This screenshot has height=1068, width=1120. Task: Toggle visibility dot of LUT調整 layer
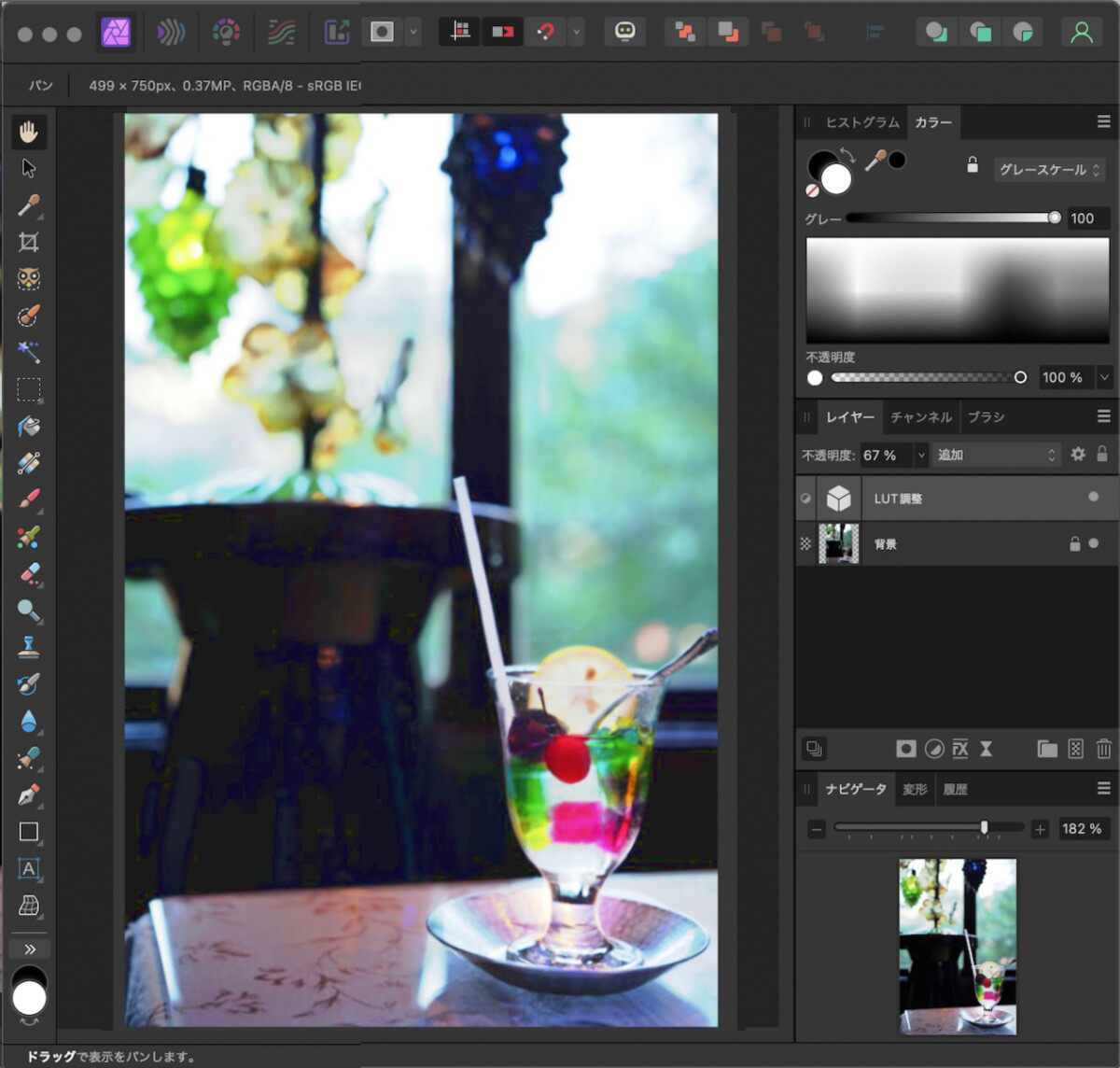click(x=1094, y=498)
